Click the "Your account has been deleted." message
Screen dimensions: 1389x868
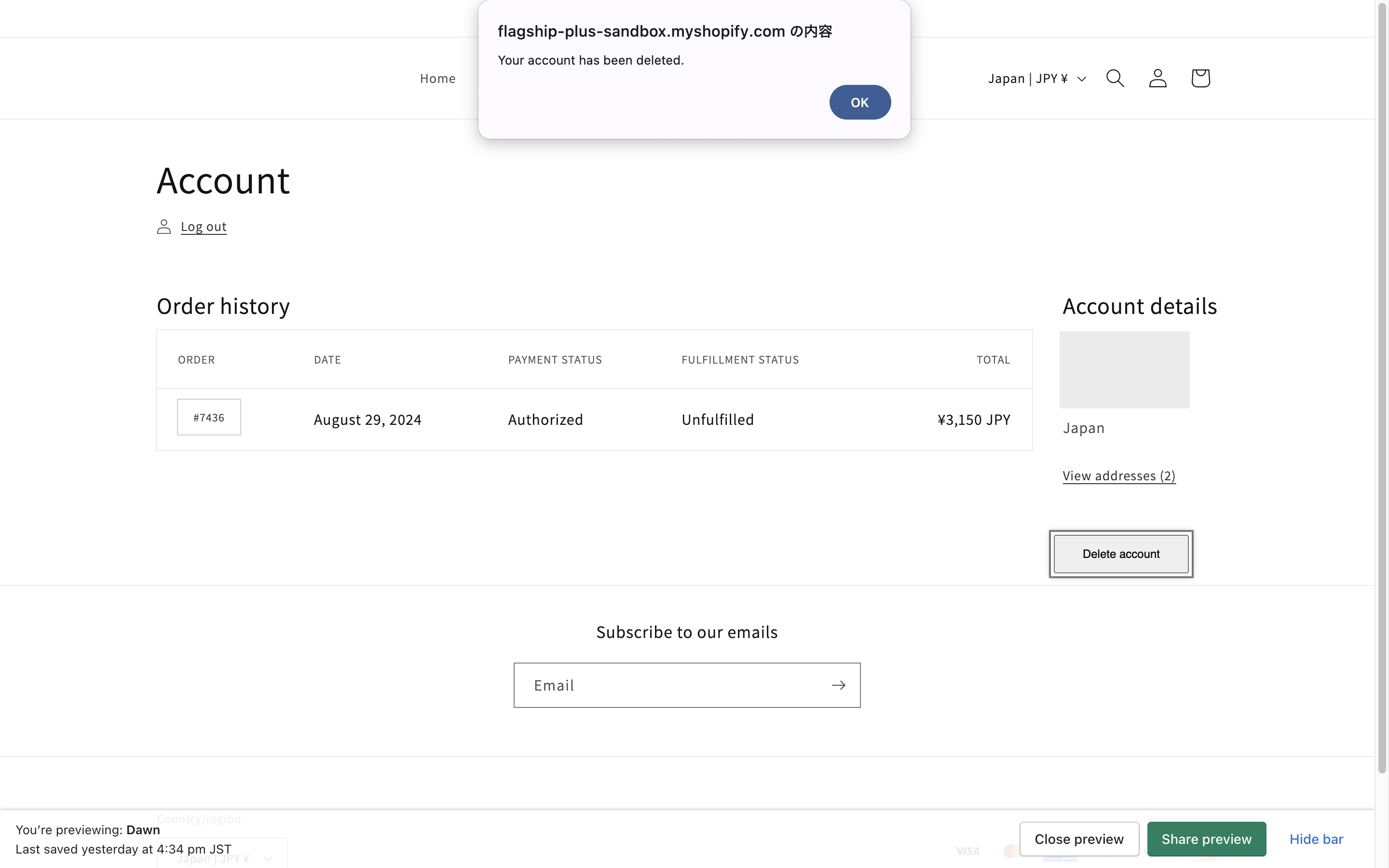tap(591, 60)
